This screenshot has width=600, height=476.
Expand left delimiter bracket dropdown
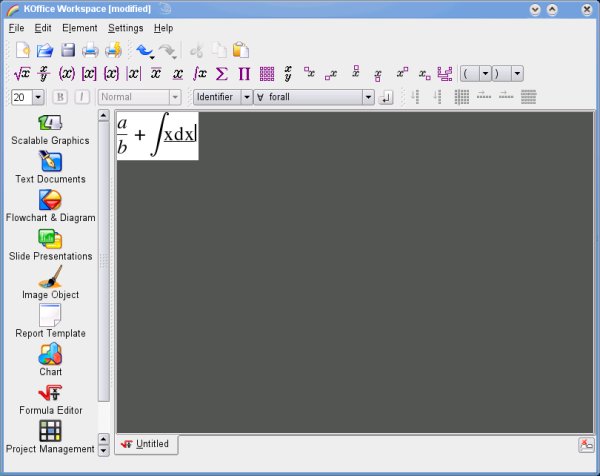tap(485, 73)
